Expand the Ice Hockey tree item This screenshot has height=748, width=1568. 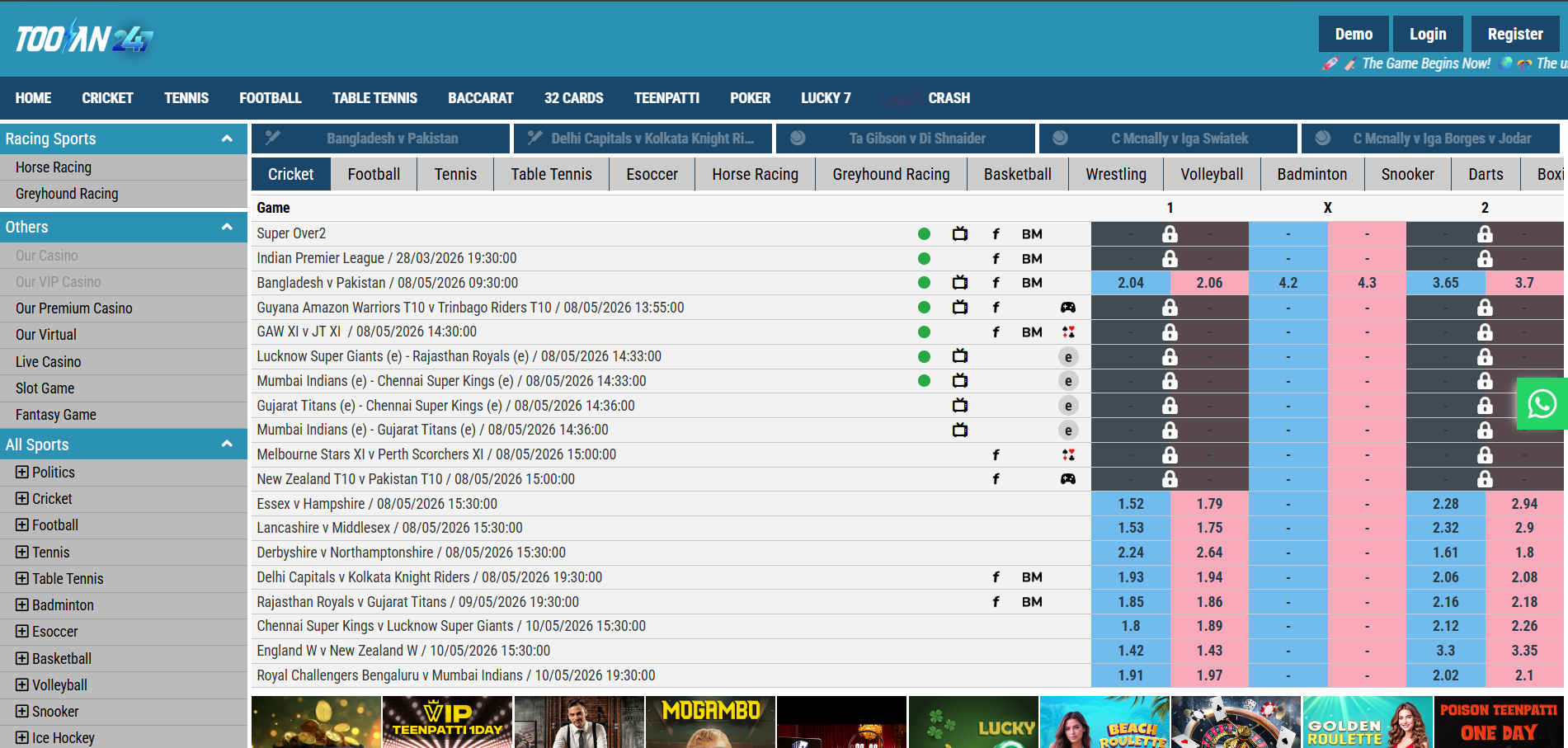coord(22,737)
